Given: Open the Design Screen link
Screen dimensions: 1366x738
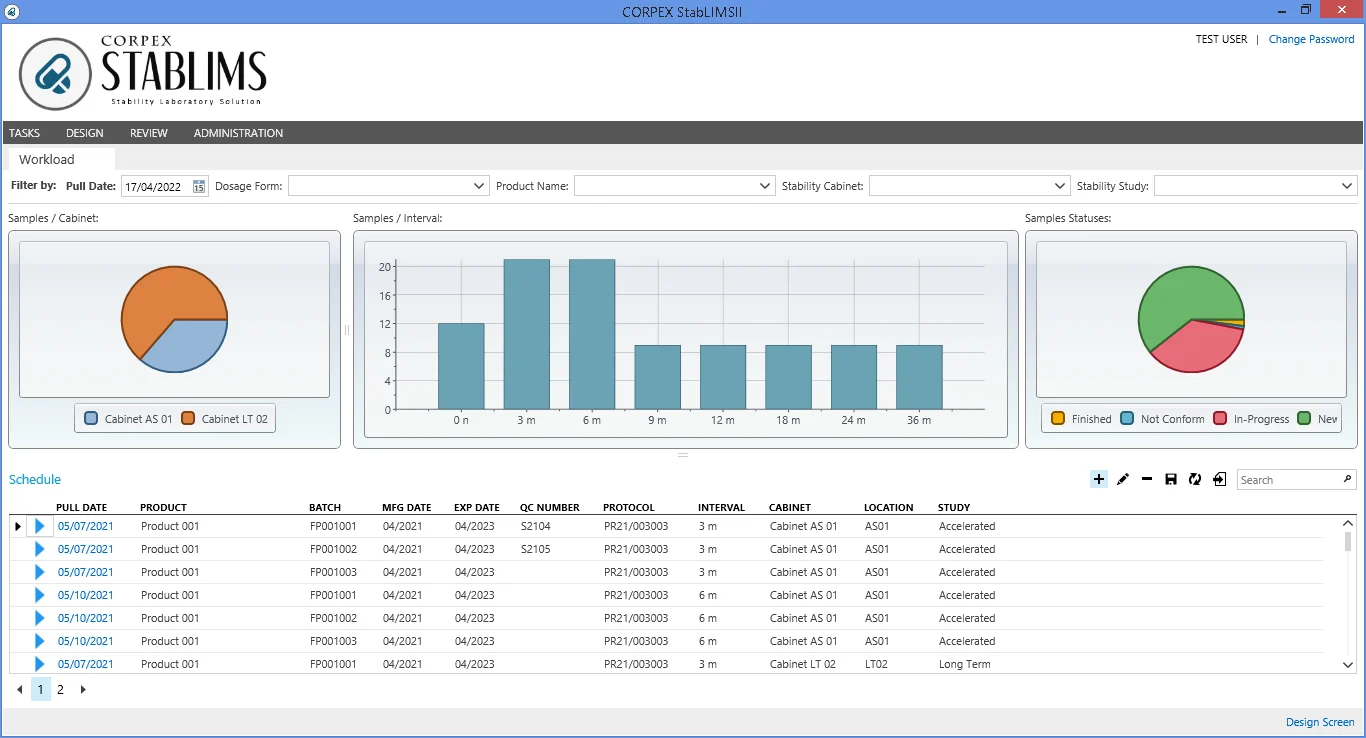Looking at the screenshot, I should 1320,721.
